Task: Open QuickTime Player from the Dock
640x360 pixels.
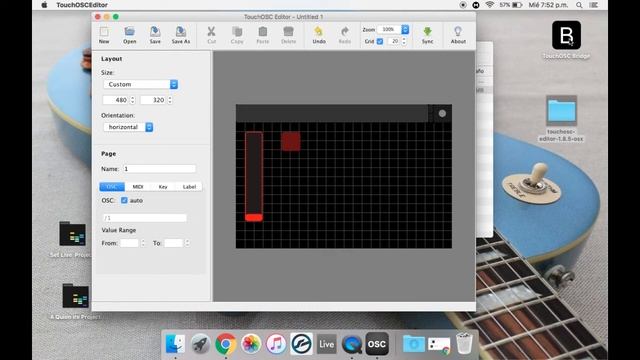Action: pos(352,344)
